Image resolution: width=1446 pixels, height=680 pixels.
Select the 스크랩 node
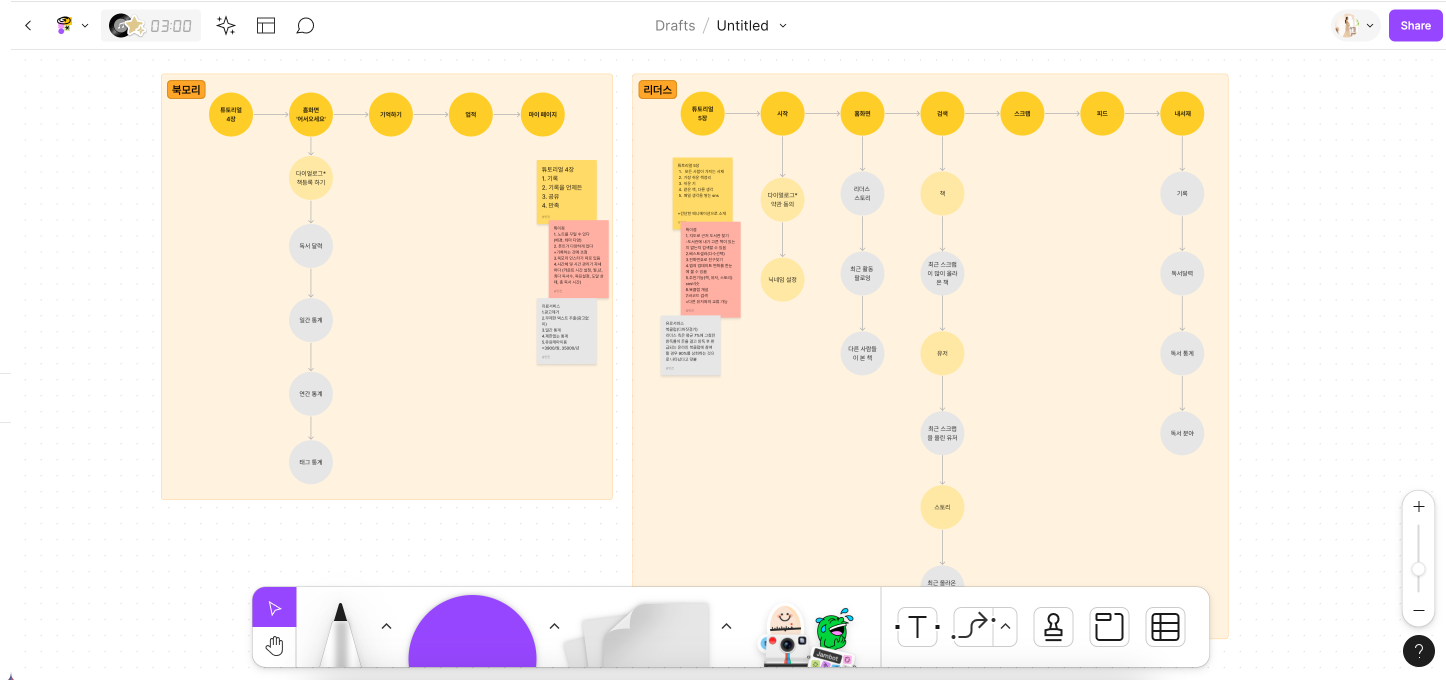[x=1022, y=114]
